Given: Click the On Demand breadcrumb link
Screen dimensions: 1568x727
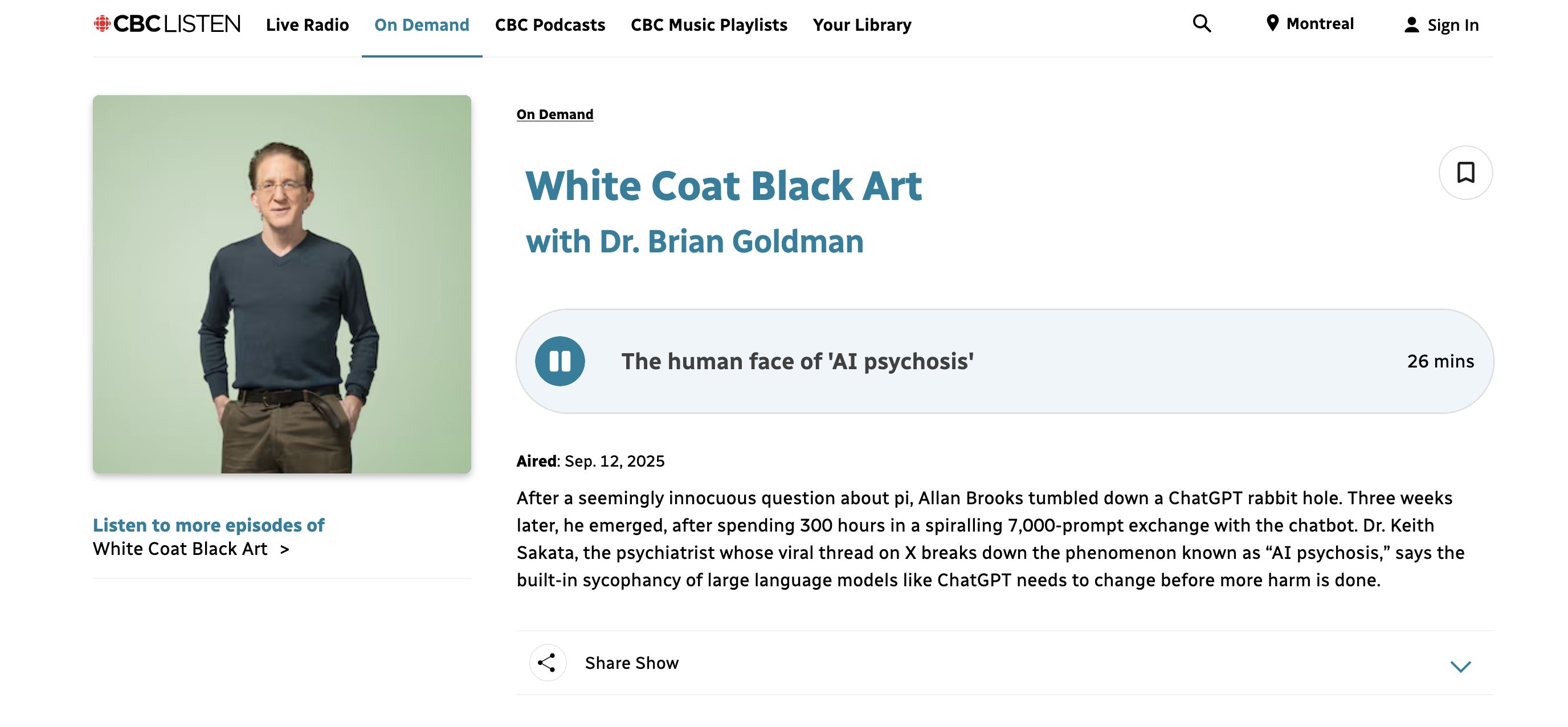Looking at the screenshot, I should click(554, 115).
